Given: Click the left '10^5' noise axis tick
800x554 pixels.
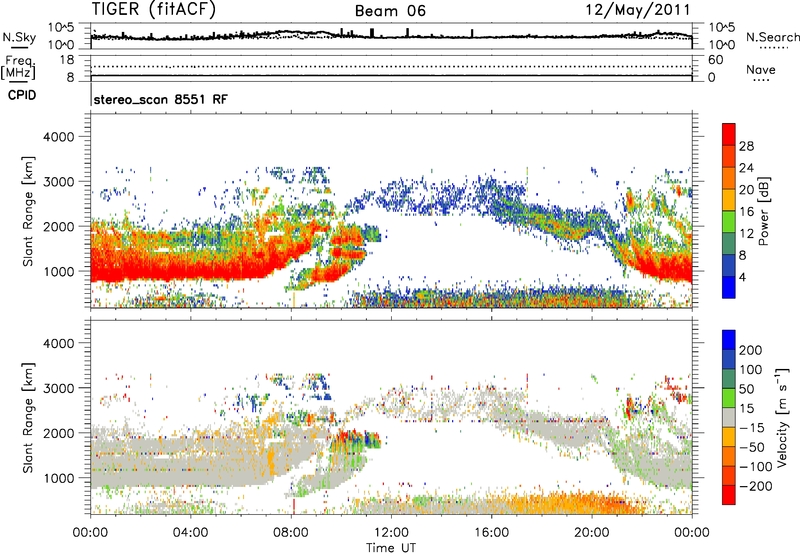Looking at the screenshot, I should coord(61,28).
